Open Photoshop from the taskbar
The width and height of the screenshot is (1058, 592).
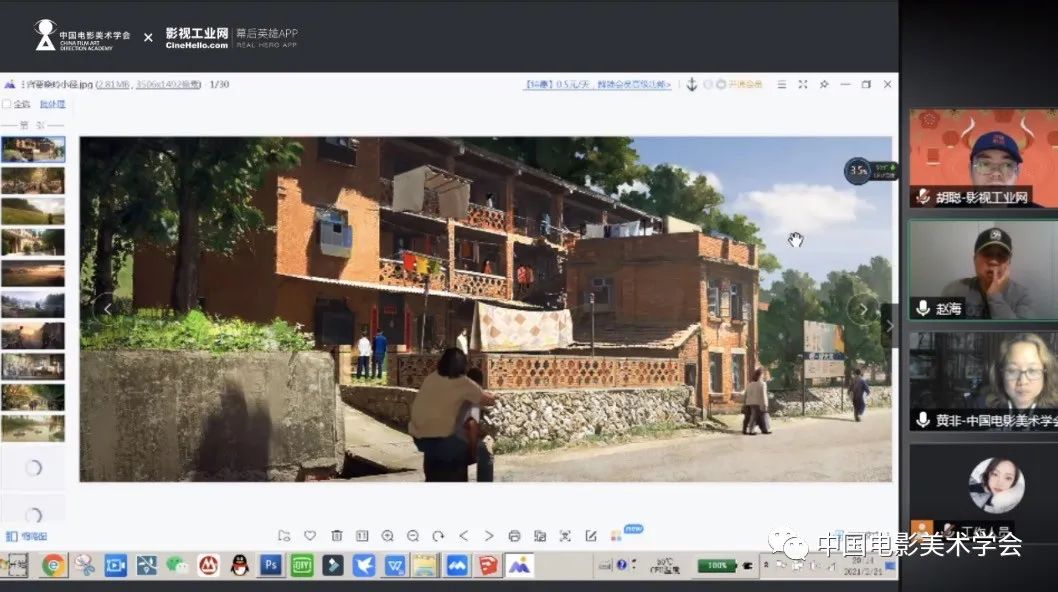click(x=270, y=565)
